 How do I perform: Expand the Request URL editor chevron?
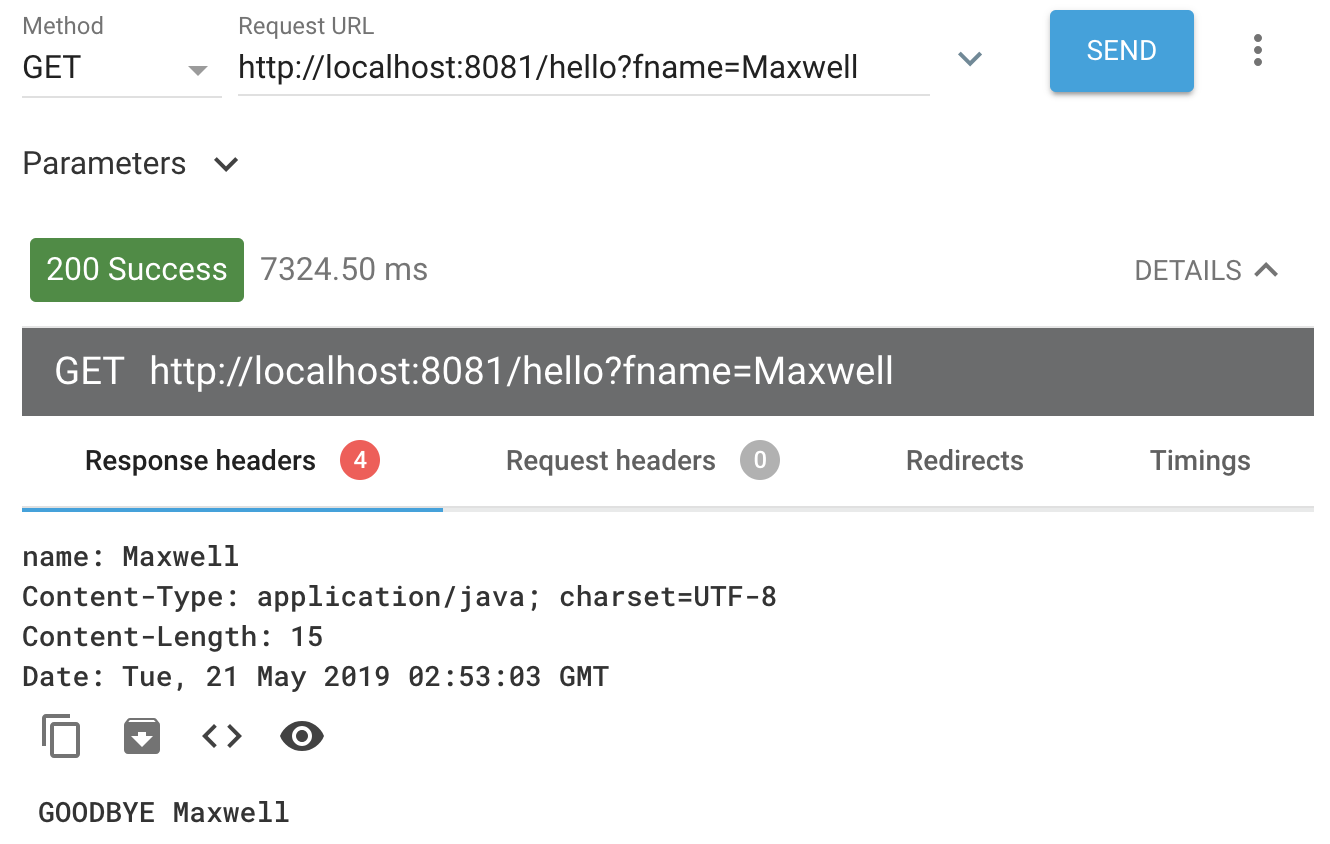click(969, 59)
